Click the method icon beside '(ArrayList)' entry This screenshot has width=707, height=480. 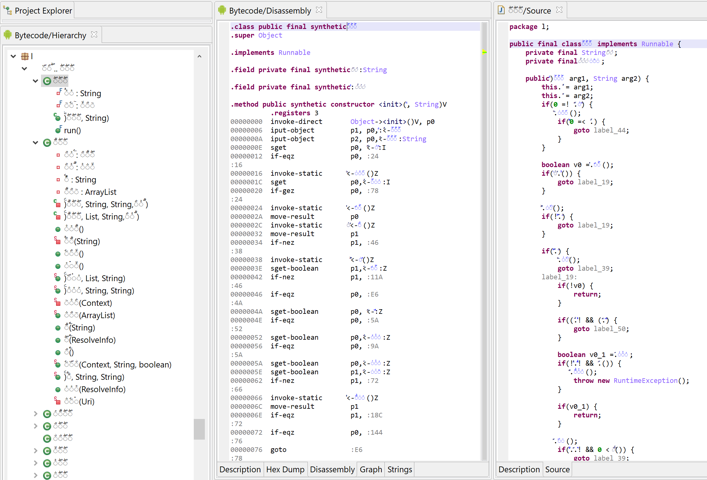(57, 315)
